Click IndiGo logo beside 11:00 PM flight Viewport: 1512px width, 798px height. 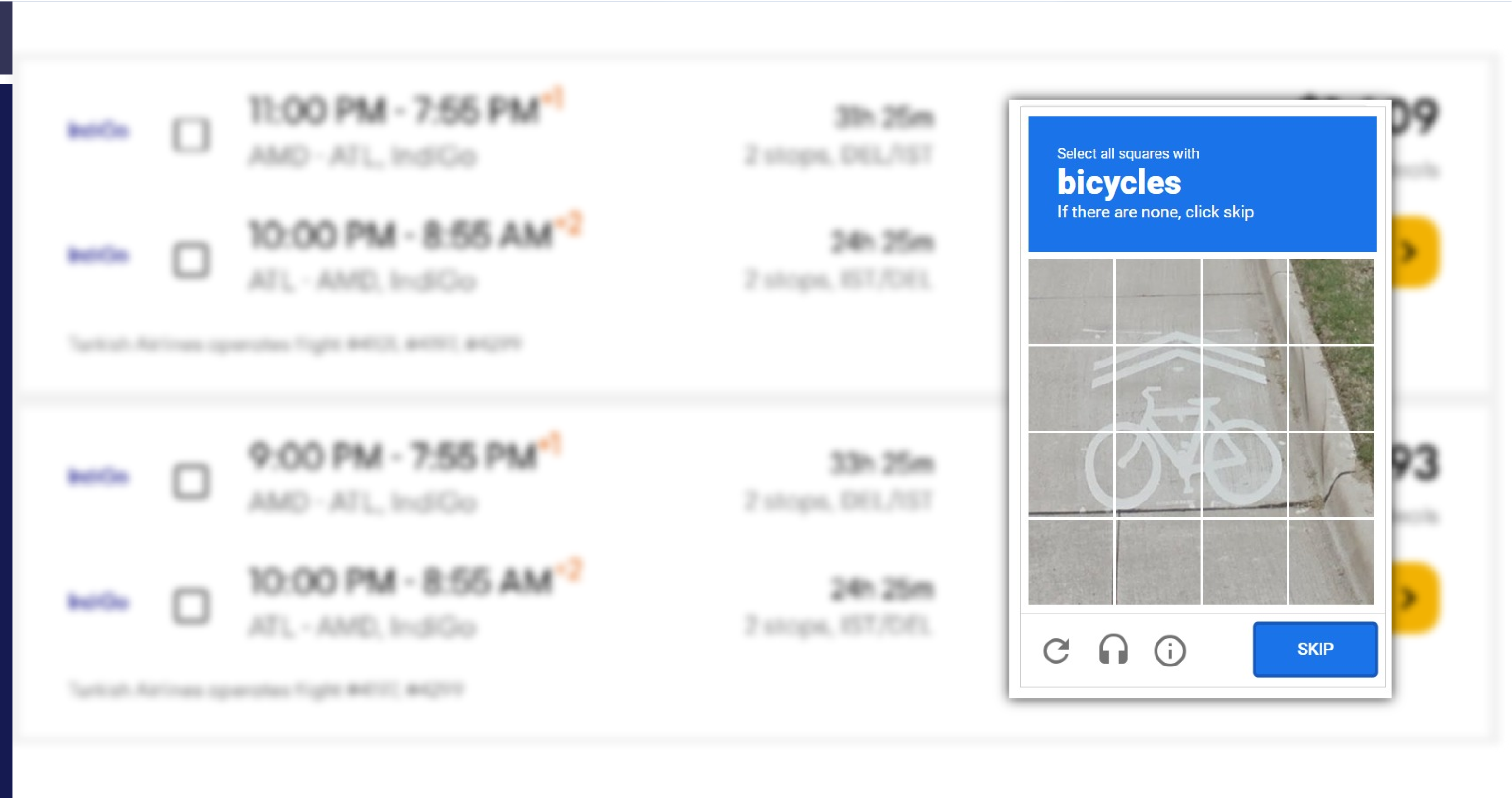pyautogui.click(x=98, y=130)
